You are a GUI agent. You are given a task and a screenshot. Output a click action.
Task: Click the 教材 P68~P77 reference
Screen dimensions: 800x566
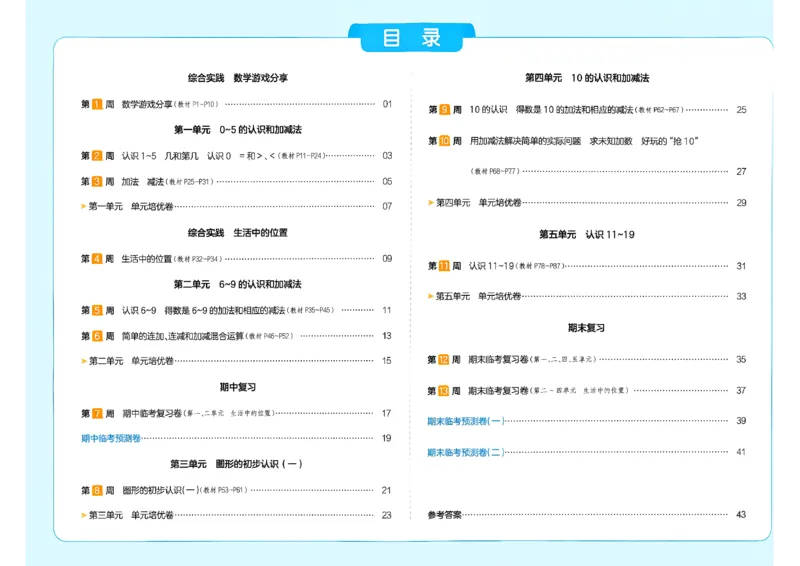(494, 171)
